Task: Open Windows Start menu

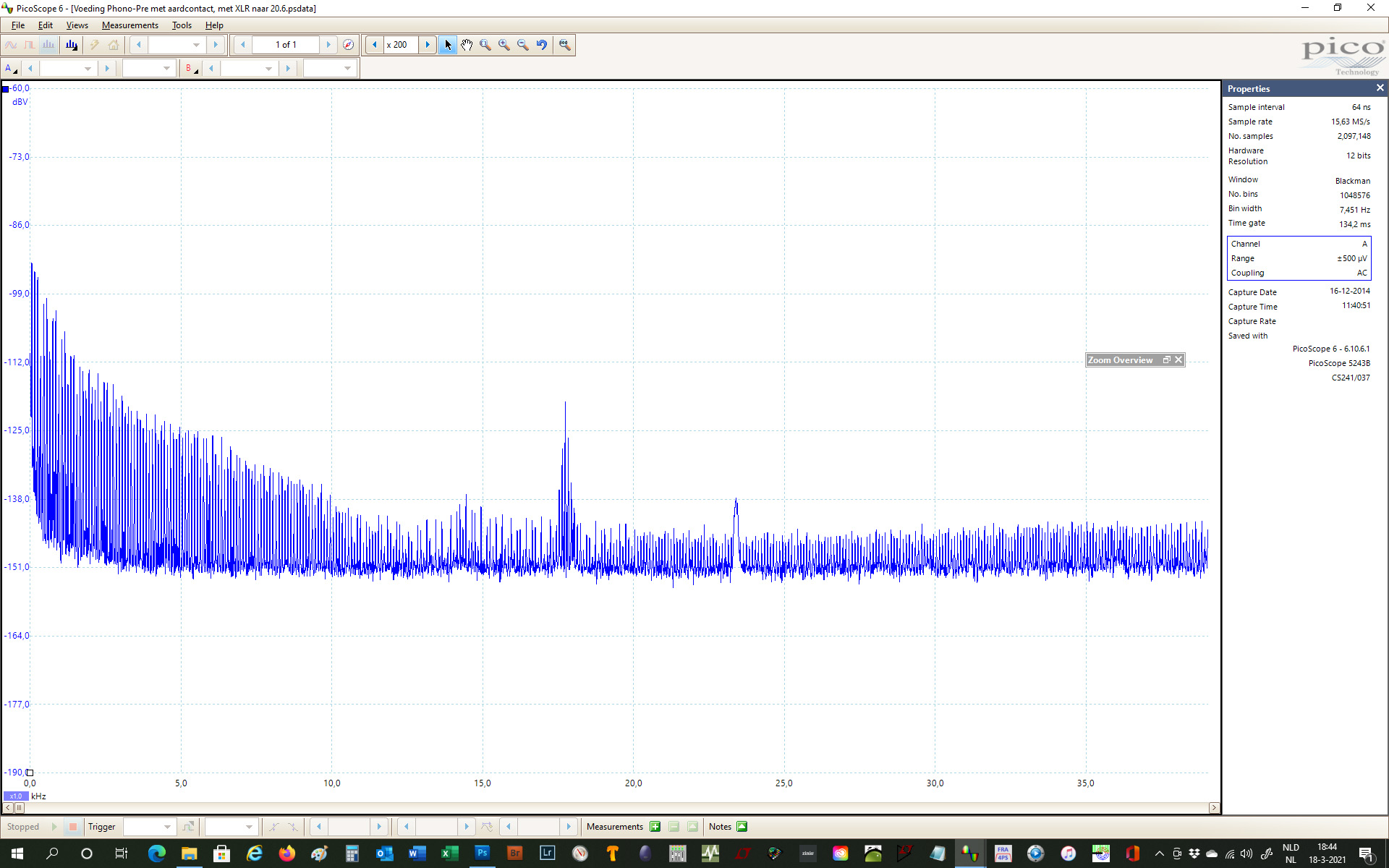Action: 17,854
